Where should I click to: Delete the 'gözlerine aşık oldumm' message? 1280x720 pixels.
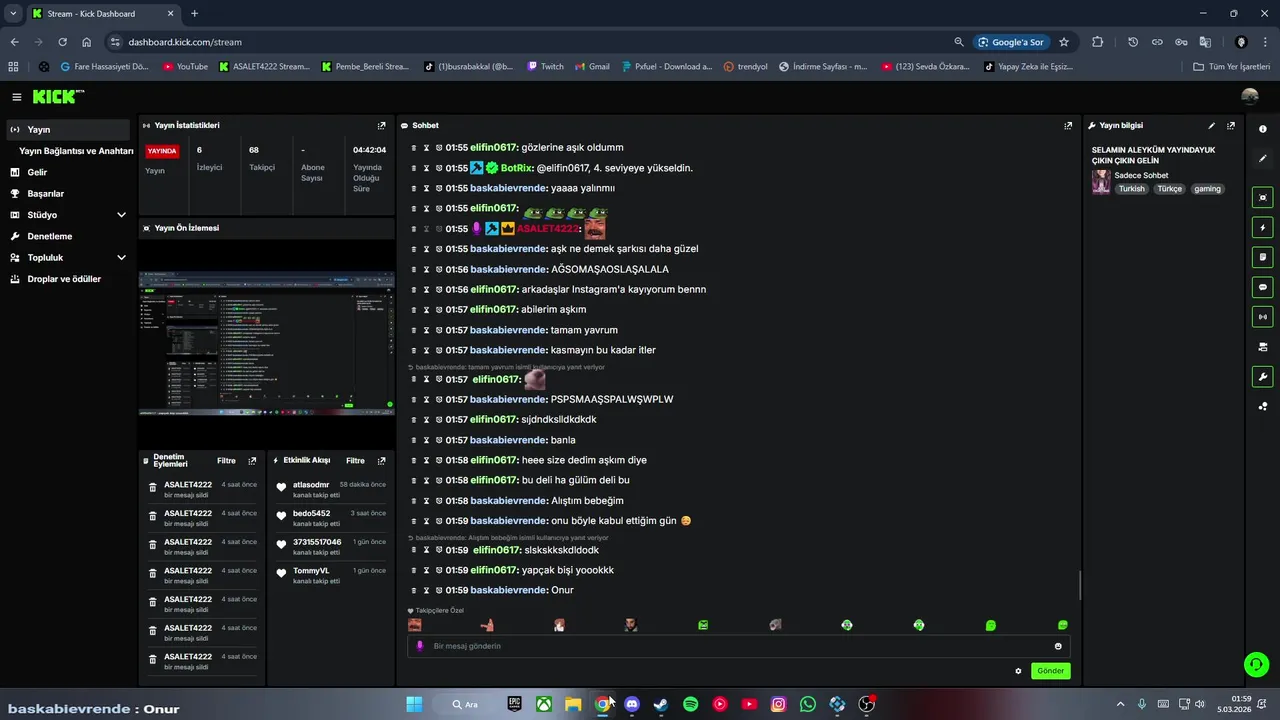tap(414, 147)
